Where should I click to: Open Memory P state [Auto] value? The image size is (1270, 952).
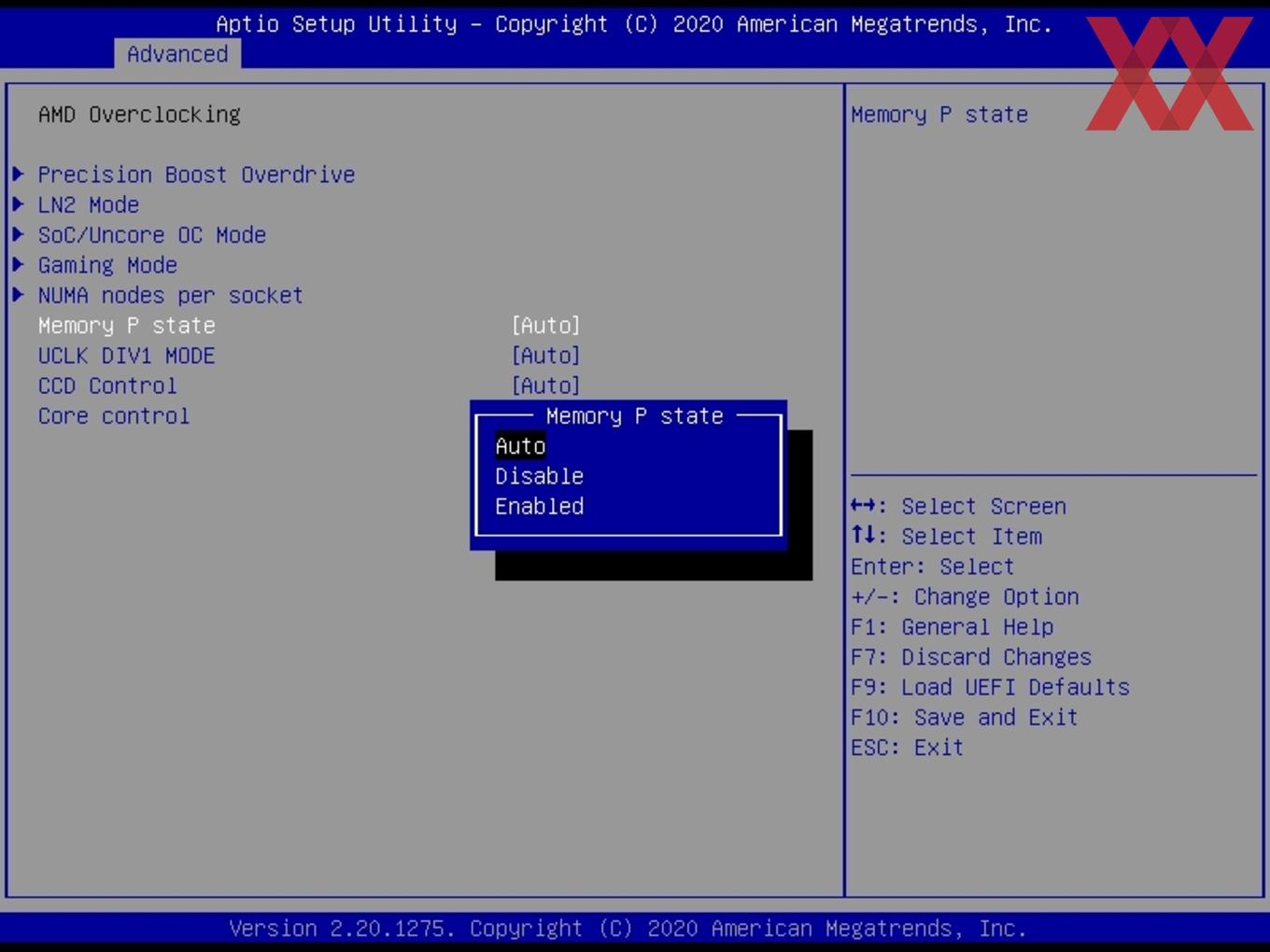546,326
